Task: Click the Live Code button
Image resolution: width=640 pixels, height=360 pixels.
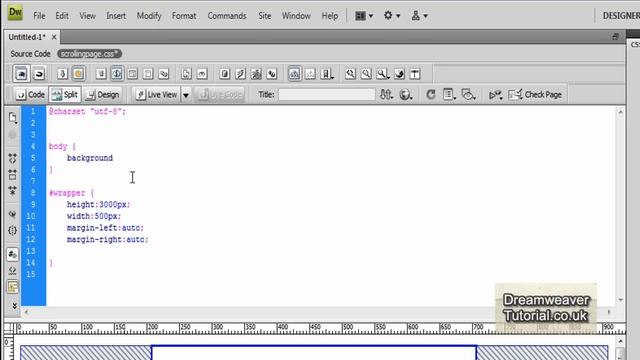Action: pyautogui.click(x=220, y=95)
